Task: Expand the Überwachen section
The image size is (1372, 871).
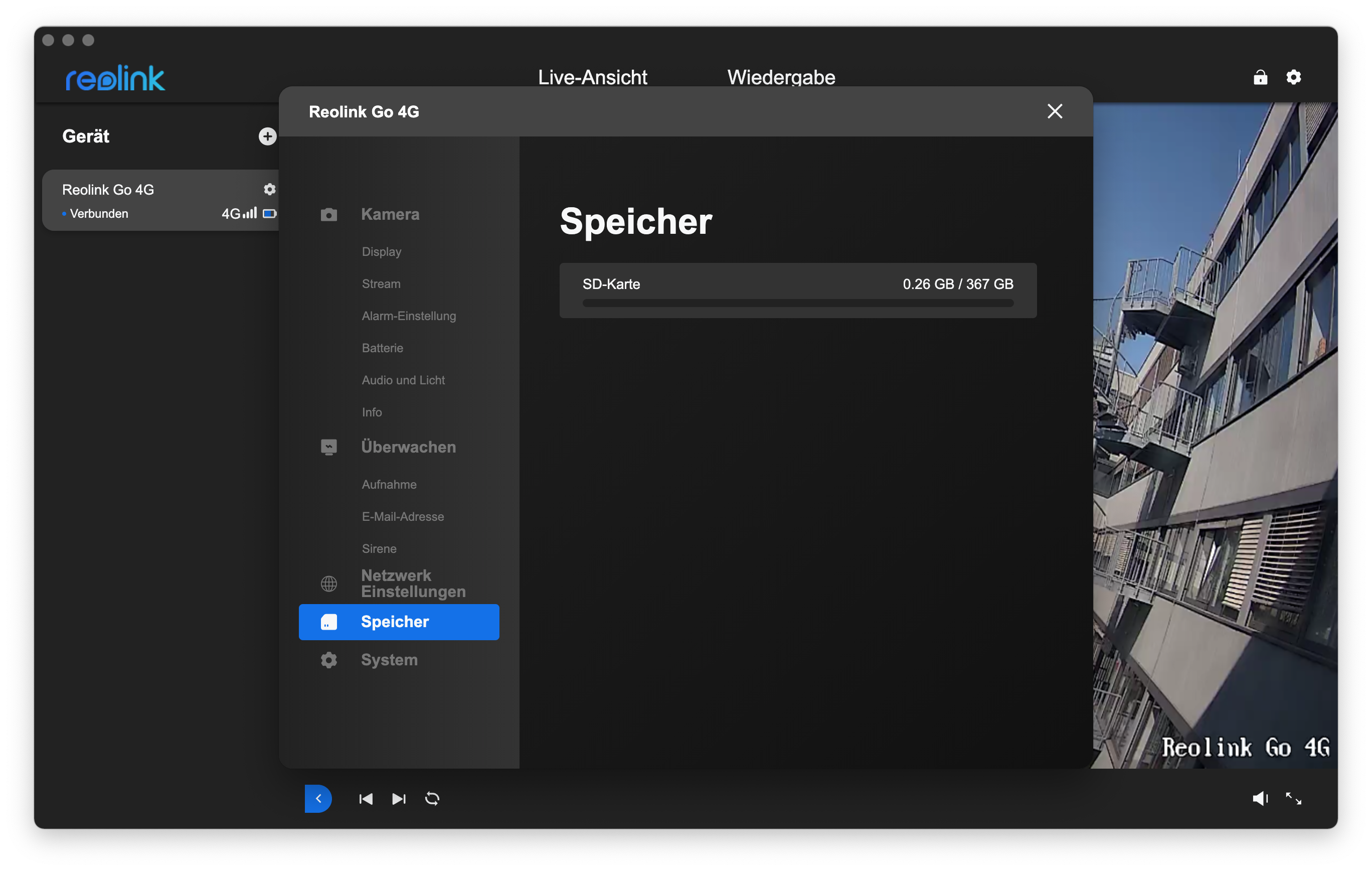Action: (408, 447)
